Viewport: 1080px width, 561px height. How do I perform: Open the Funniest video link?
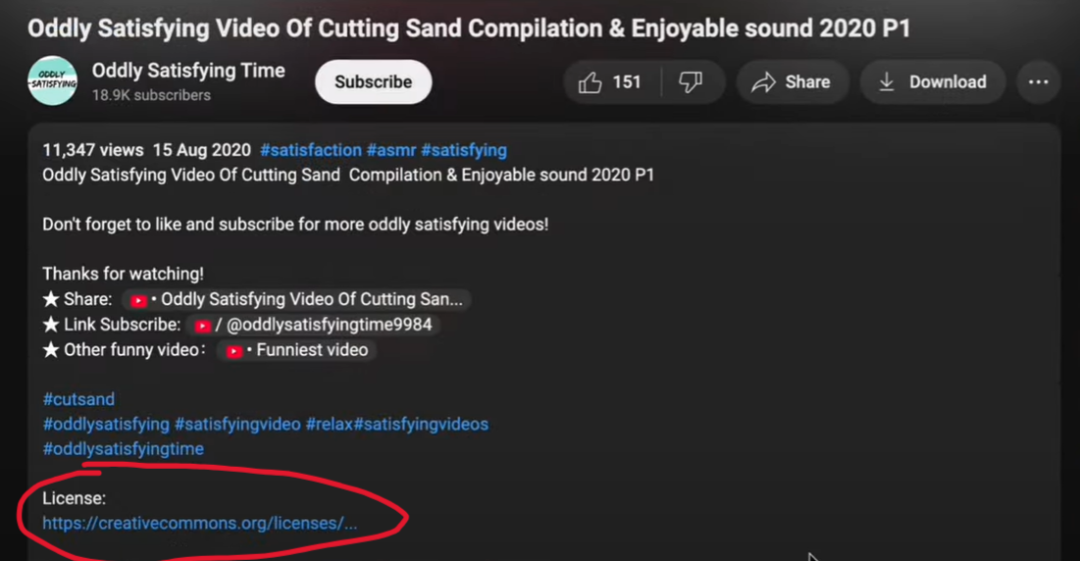pos(298,350)
